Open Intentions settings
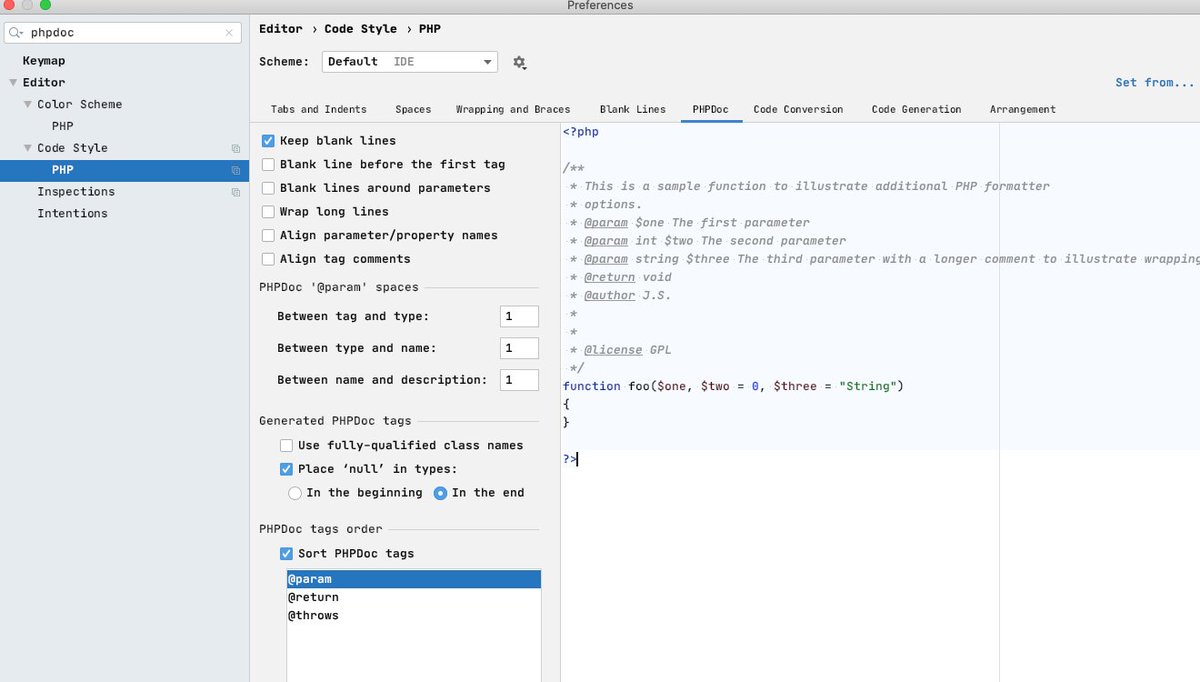Screen dimensions: 1200x682 point(72,214)
